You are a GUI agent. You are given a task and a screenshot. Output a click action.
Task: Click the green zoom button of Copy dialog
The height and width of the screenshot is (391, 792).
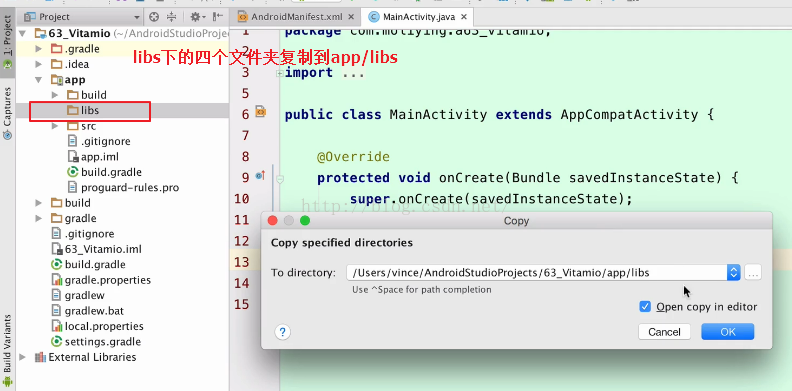tap(305, 221)
